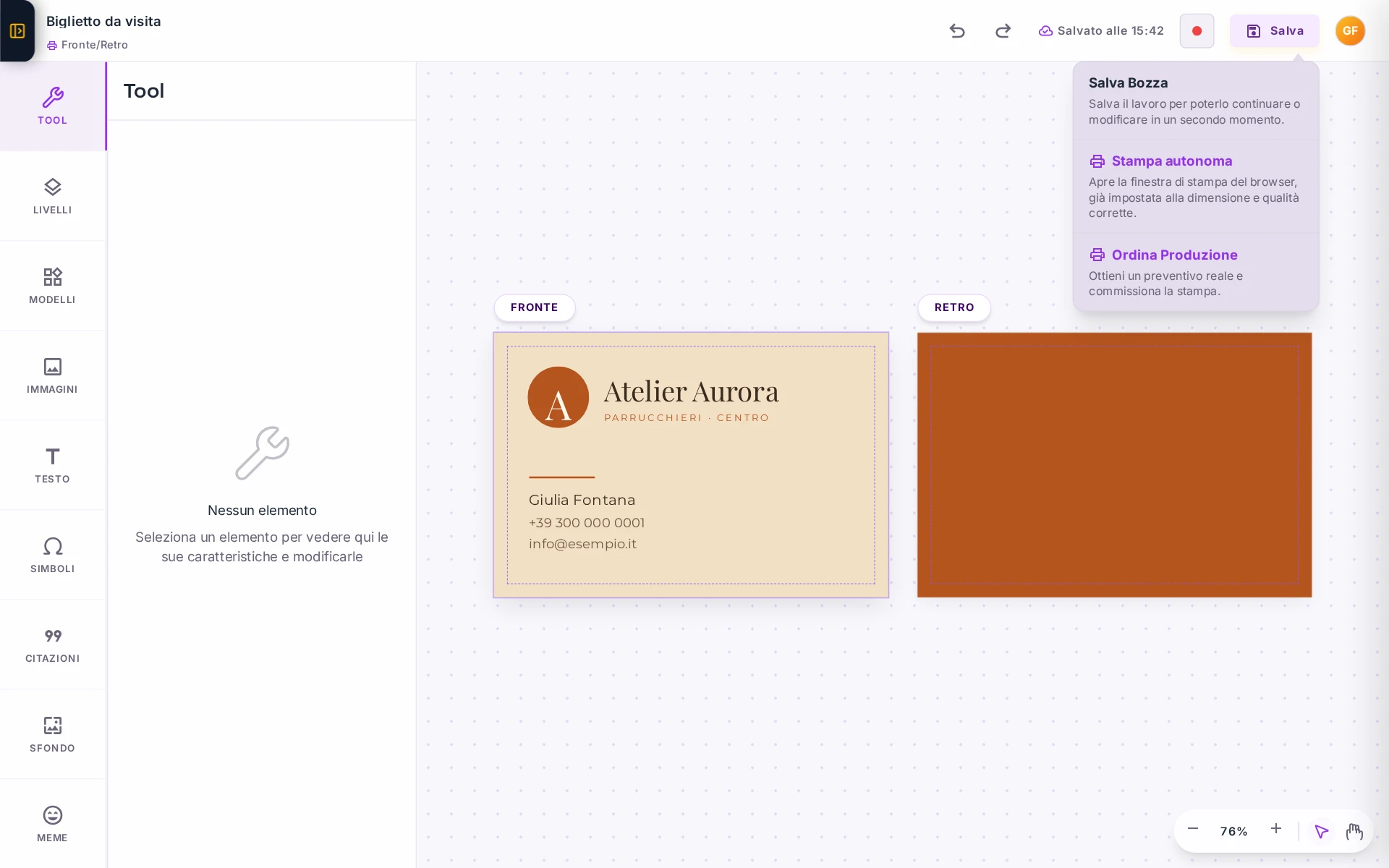Select the RETRO side label
The width and height of the screenshot is (1389, 868).
954,307
